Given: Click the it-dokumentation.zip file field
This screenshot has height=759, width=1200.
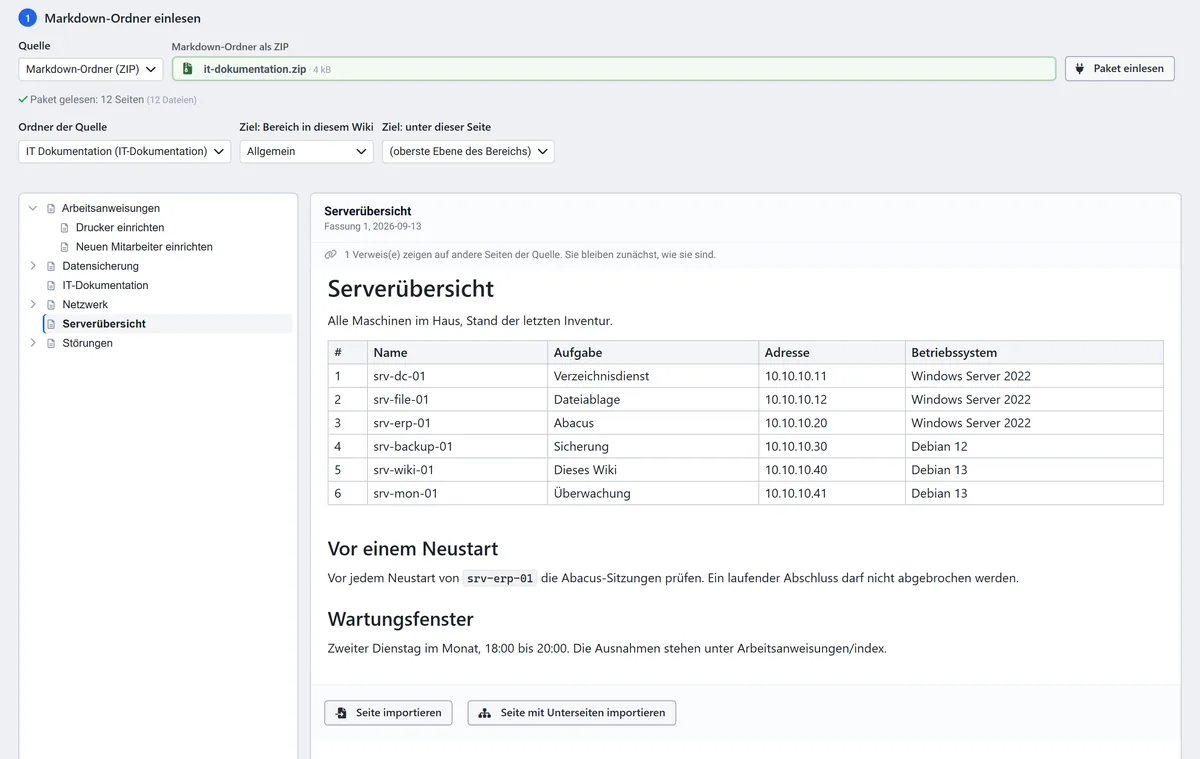Looking at the screenshot, I should coord(614,69).
